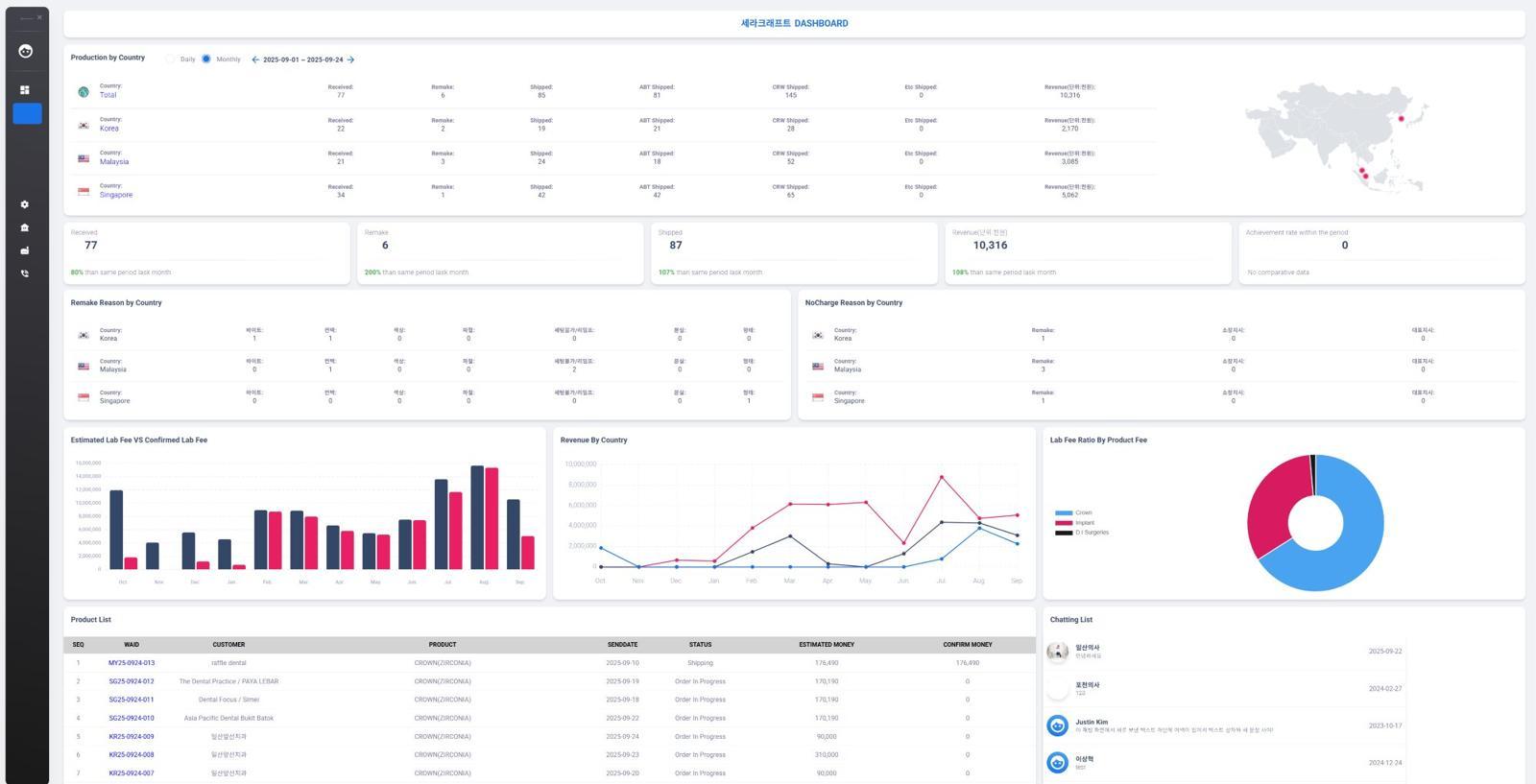Click the settings gear icon in sidebar
The height and width of the screenshot is (784, 1536).
[25, 204]
